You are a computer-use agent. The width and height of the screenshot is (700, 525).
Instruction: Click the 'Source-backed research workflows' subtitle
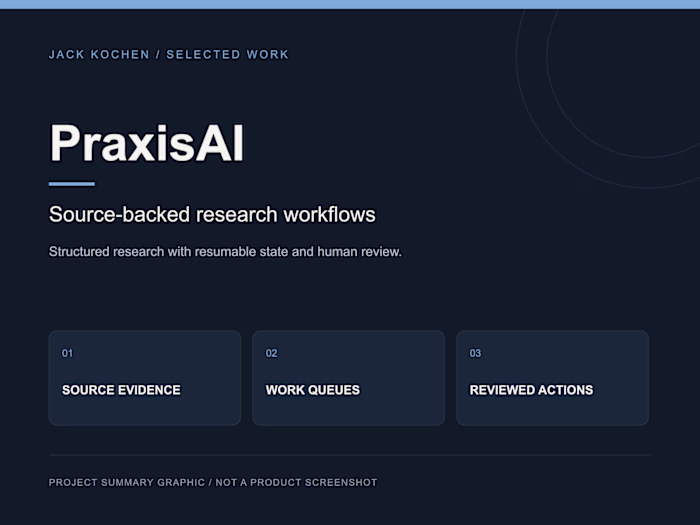tap(212, 214)
